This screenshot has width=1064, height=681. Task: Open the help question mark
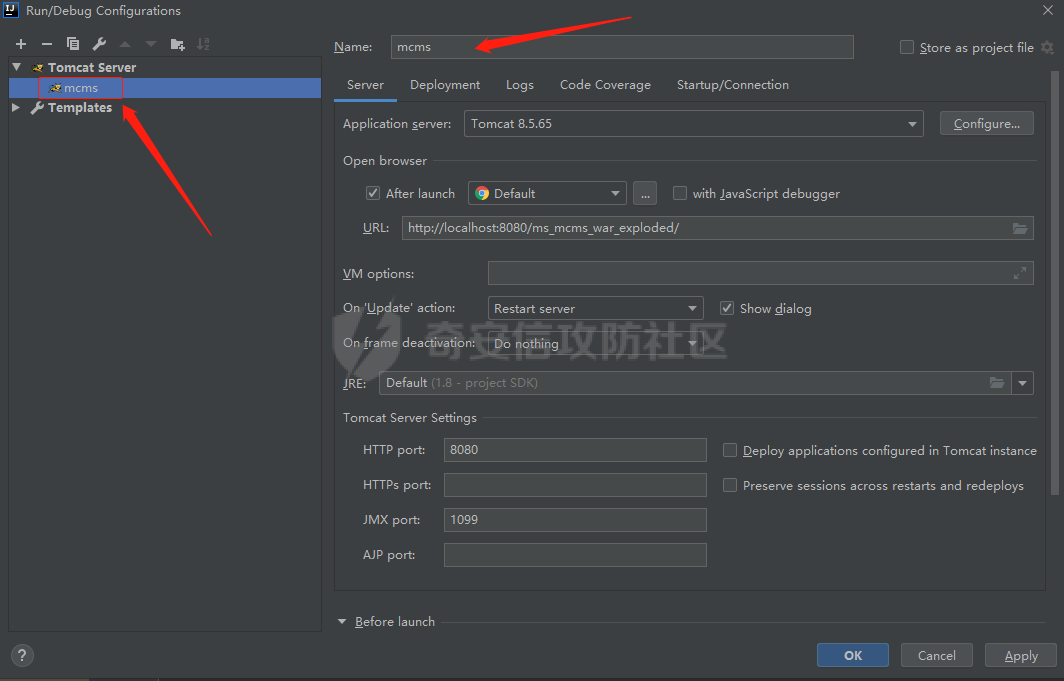pos(22,655)
